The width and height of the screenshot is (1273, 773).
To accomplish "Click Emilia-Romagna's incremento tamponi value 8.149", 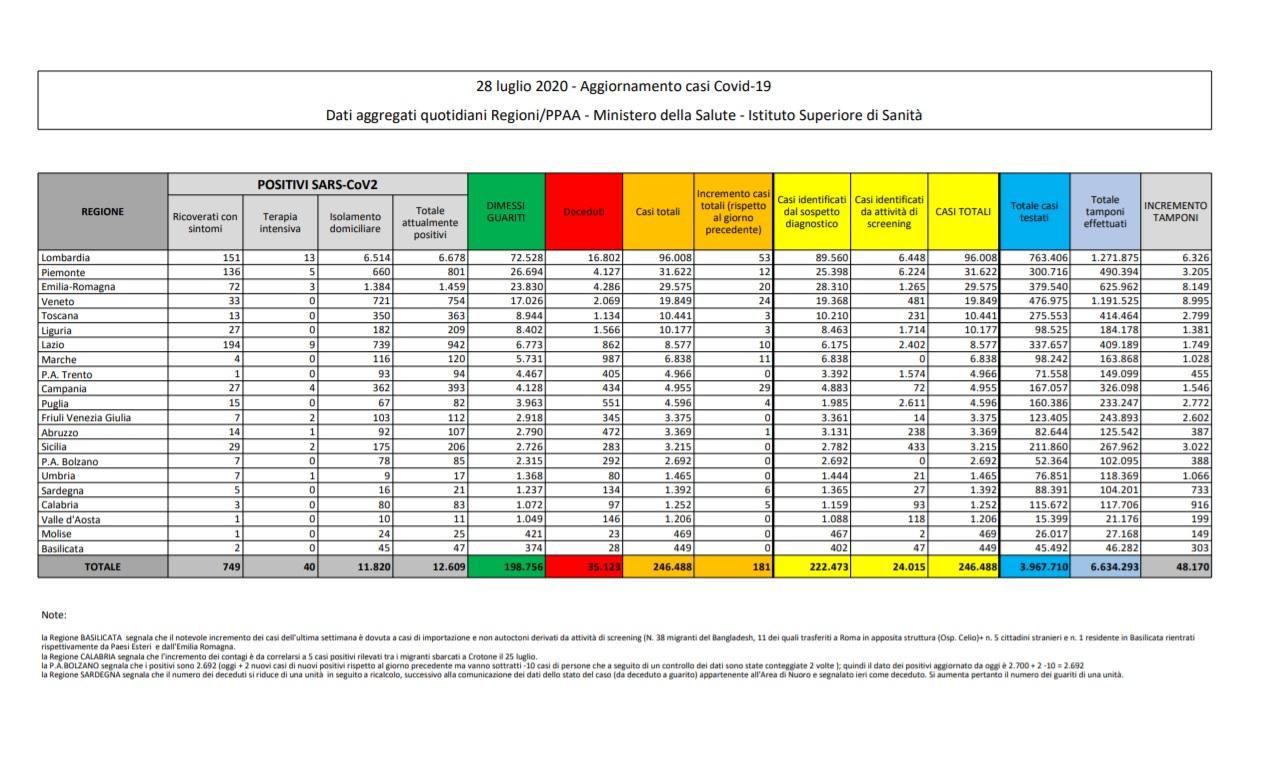I will [1195, 286].
